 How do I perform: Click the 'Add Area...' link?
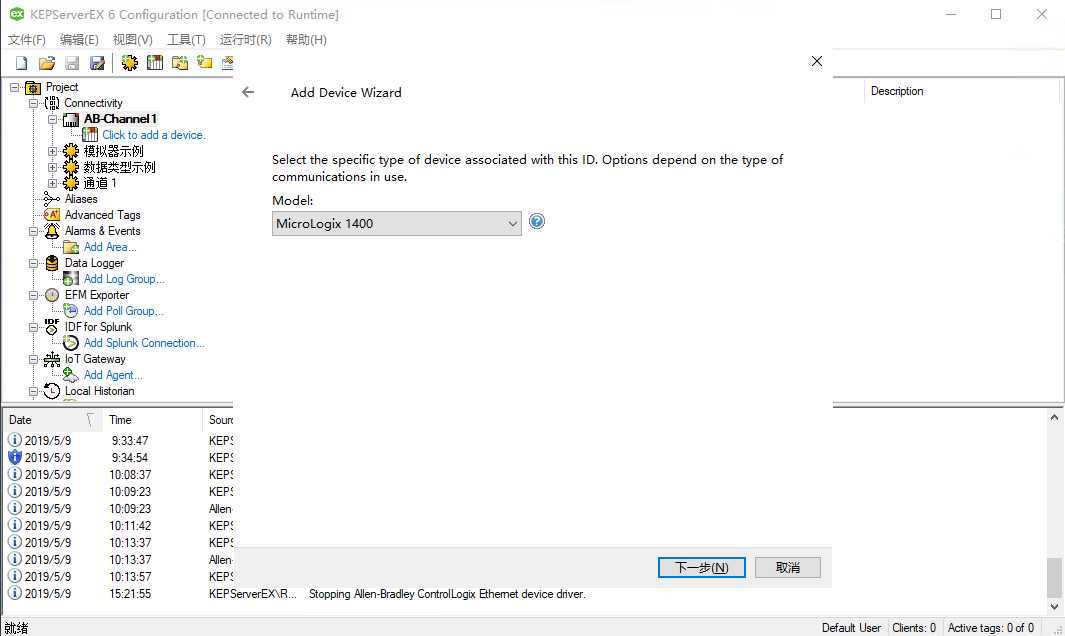110,247
